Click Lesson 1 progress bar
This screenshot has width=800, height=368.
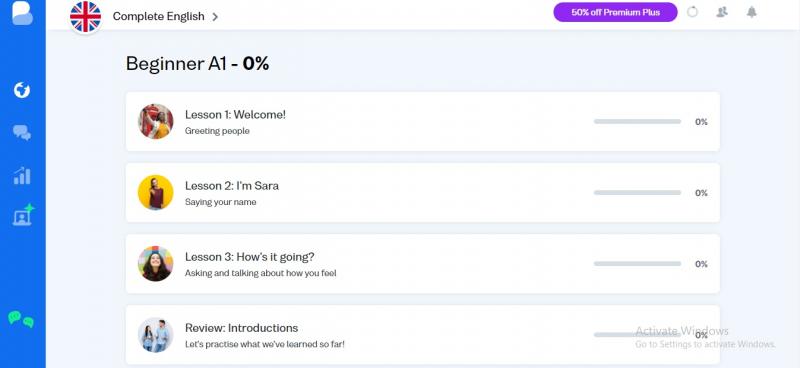point(637,121)
